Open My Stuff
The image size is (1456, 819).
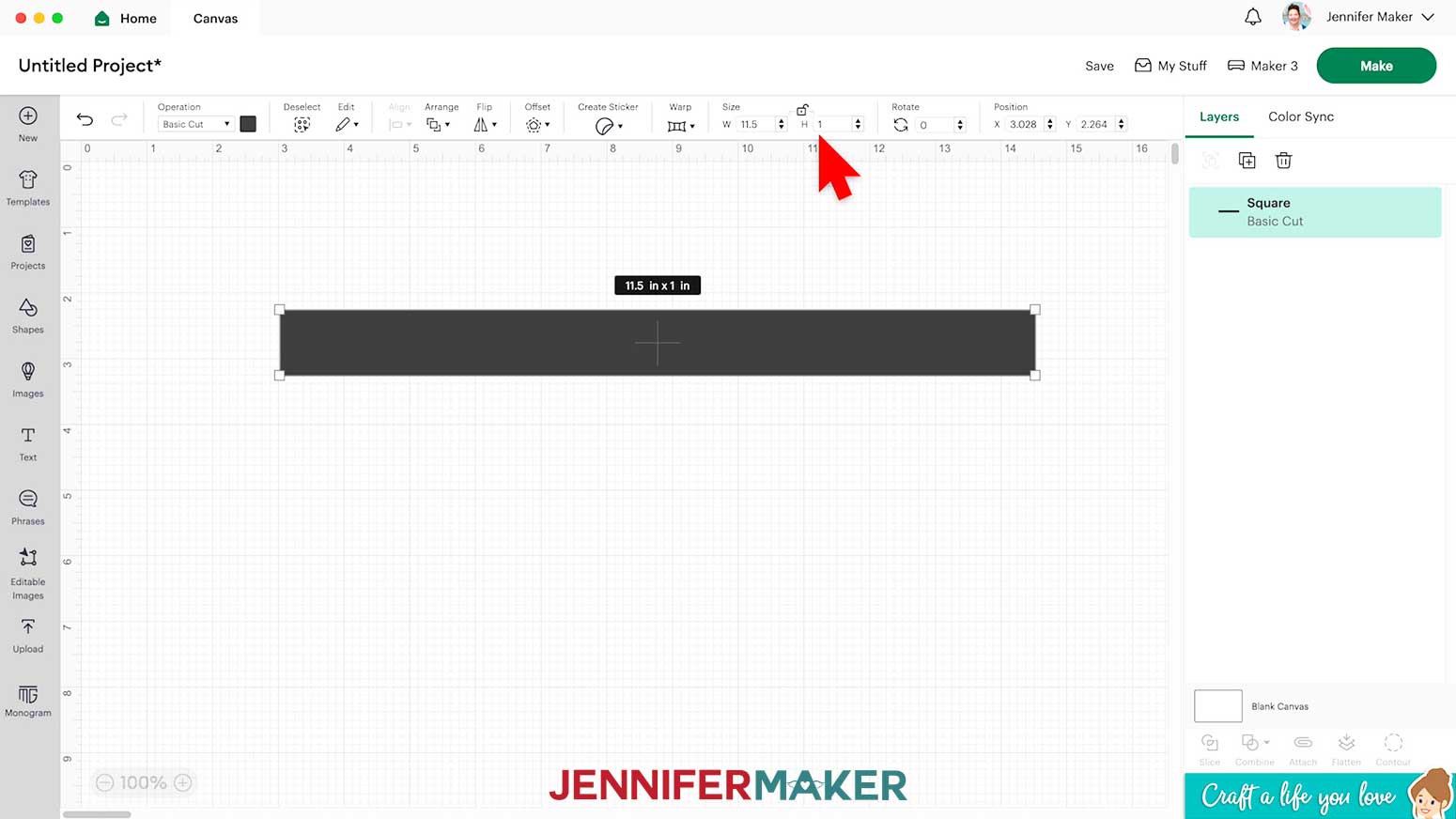[x=1170, y=66]
